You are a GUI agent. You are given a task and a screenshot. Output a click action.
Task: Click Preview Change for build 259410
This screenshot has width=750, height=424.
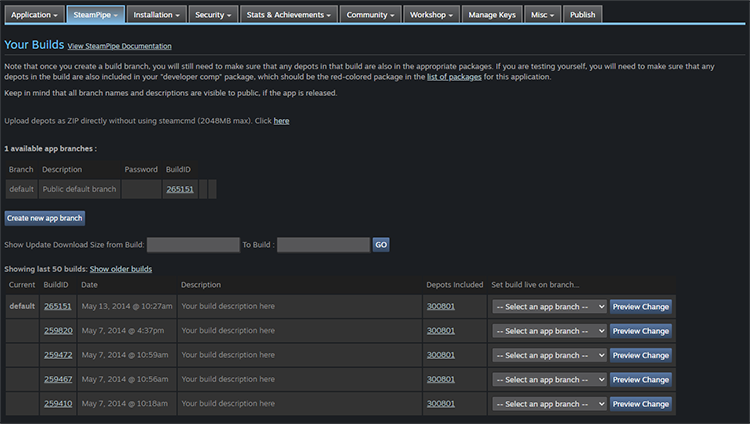[640, 404]
